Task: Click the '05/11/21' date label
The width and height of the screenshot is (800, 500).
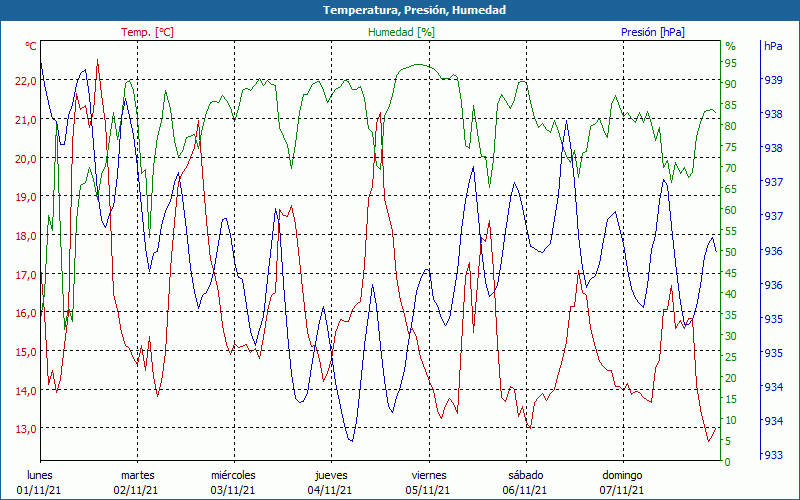Action: [428, 490]
